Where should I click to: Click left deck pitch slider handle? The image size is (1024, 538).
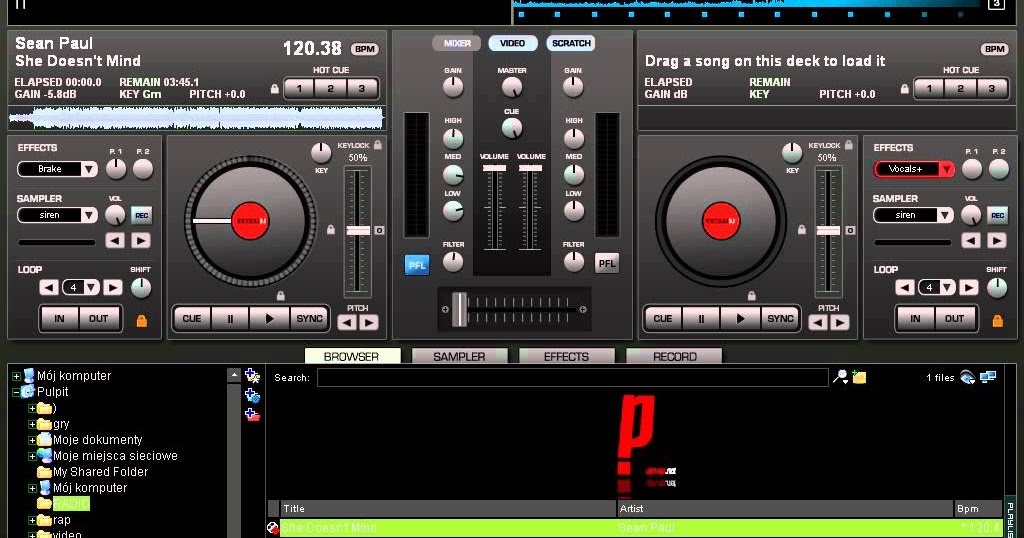(358, 230)
